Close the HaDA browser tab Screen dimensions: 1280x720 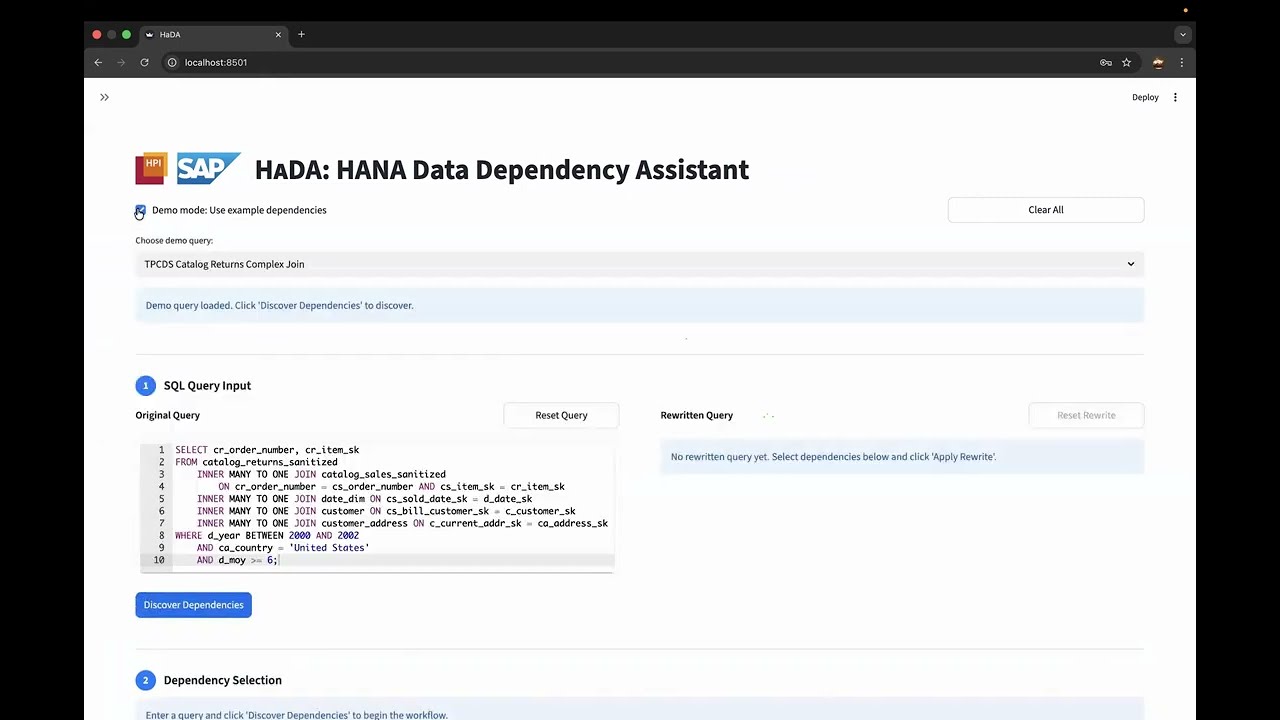point(278,34)
